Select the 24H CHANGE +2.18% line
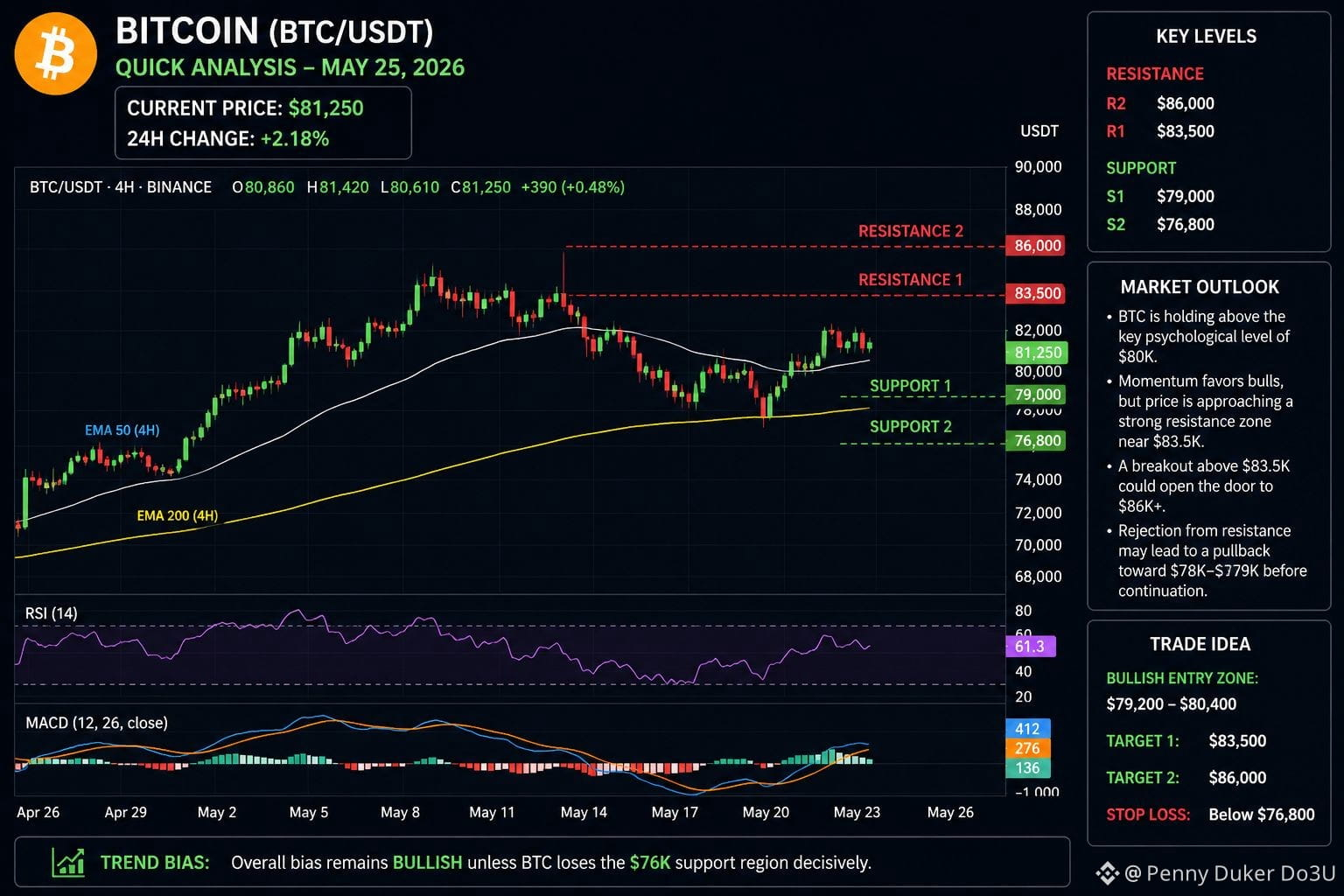Image resolution: width=1344 pixels, height=896 pixels. 227,139
